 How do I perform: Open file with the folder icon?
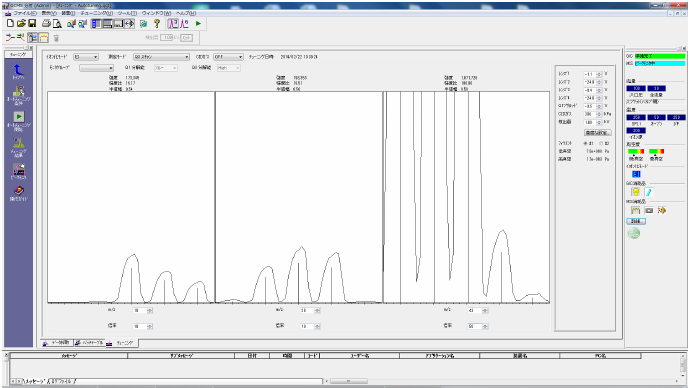[x=21, y=23]
